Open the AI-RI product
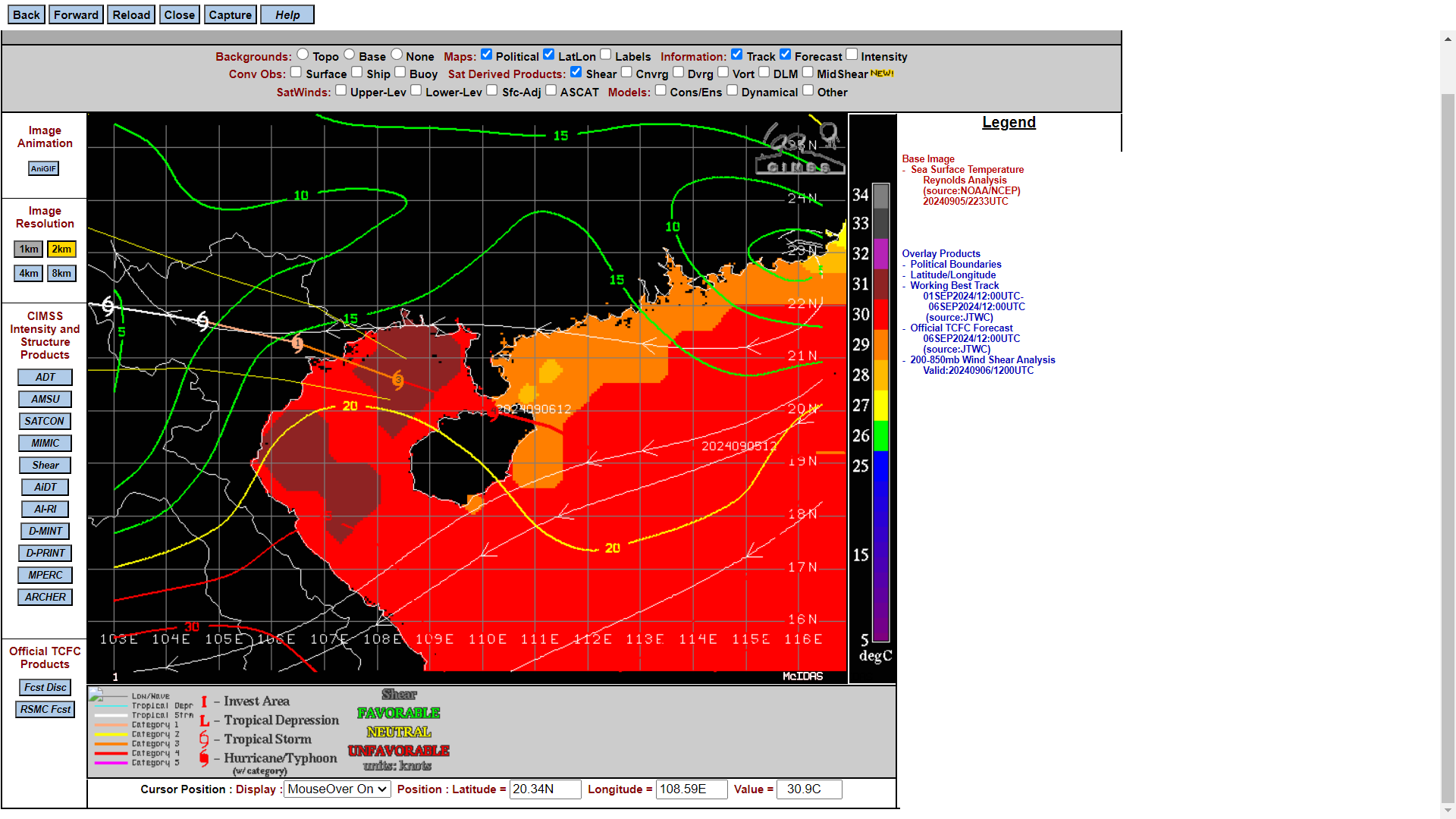 (x=45, y=509)
